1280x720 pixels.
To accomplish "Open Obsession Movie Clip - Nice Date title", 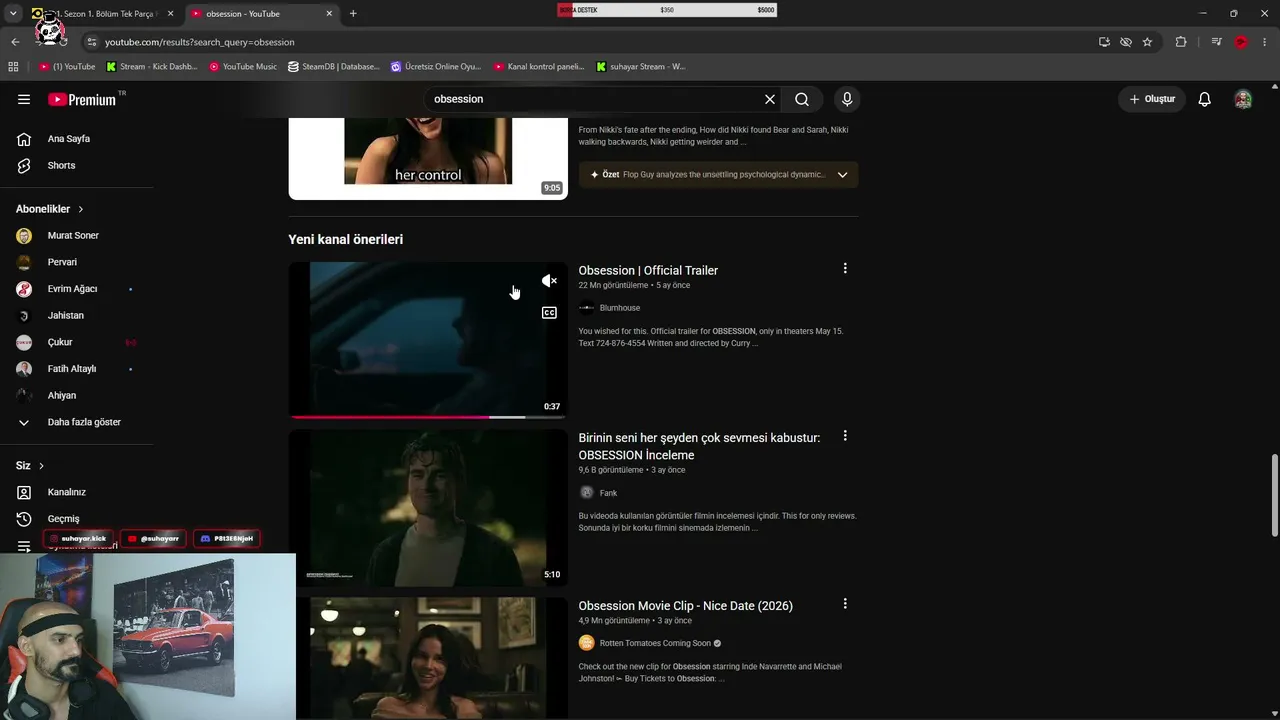I will pyautogui.click(x=685, y=606).
